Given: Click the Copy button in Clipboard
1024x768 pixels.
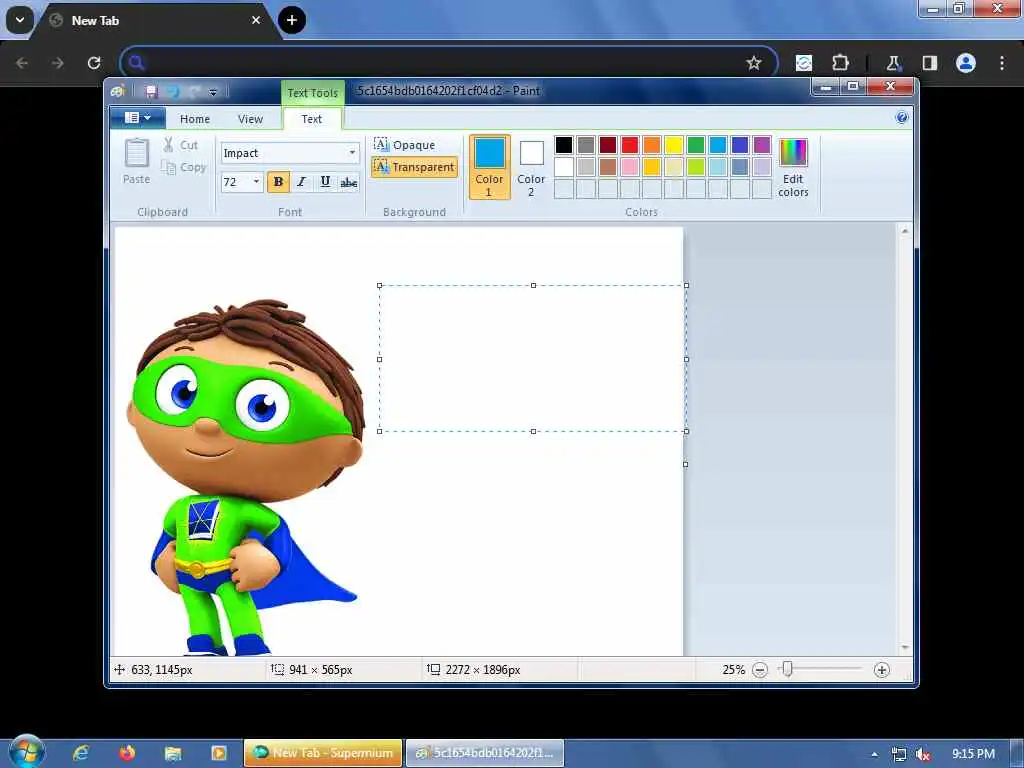Looking at the screenshot, I should 184,168.
